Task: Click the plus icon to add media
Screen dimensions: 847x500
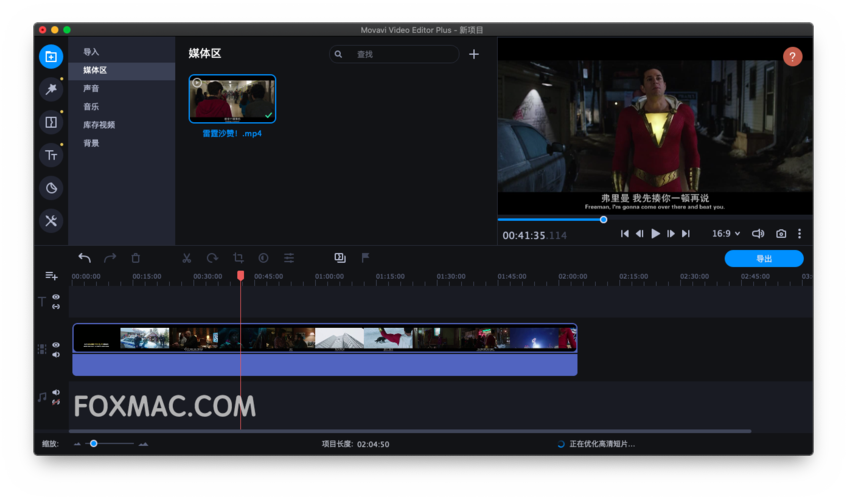Action: point(474,54)
